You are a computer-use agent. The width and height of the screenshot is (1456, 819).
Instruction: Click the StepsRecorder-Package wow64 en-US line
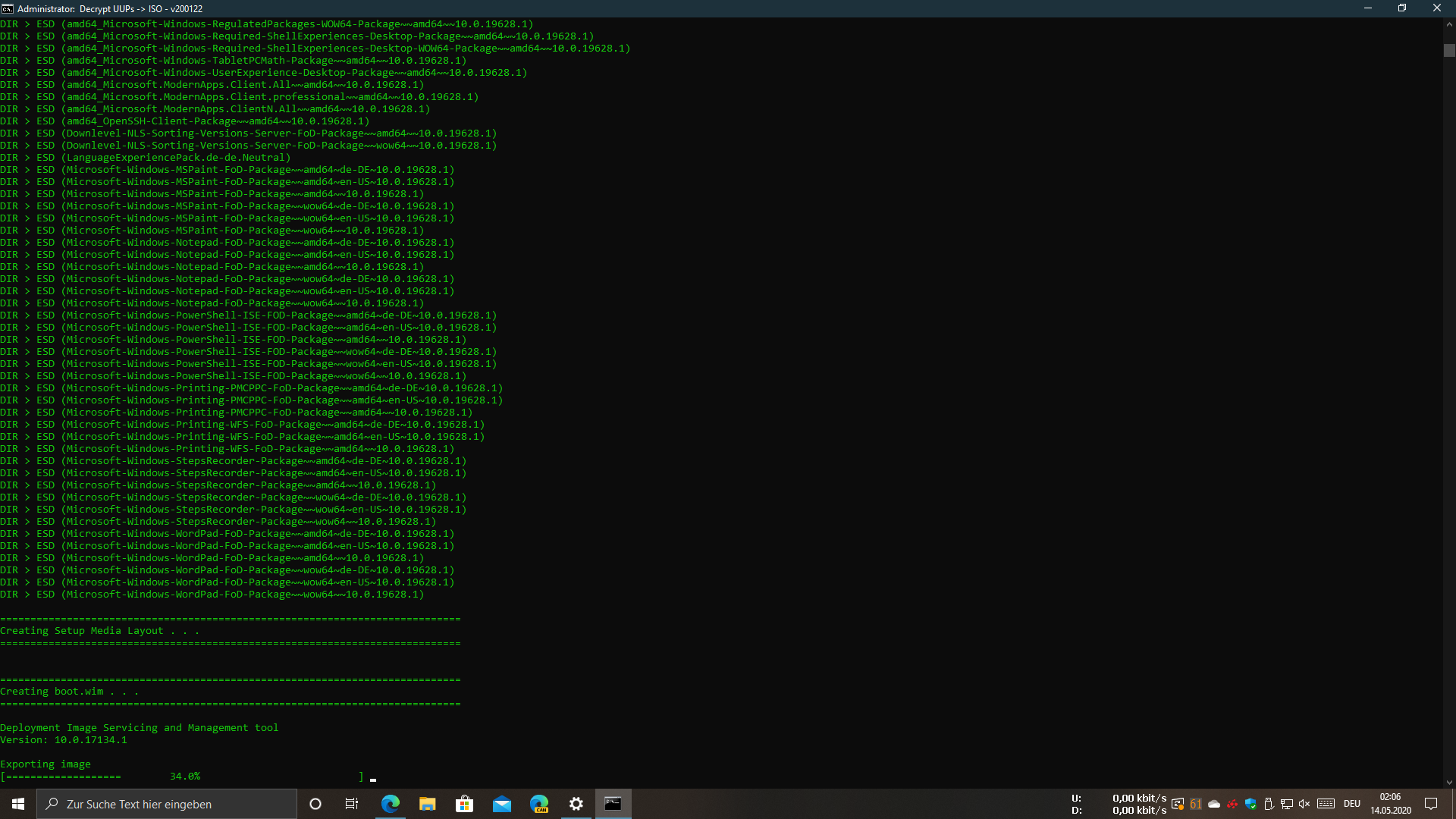point(234,510)
